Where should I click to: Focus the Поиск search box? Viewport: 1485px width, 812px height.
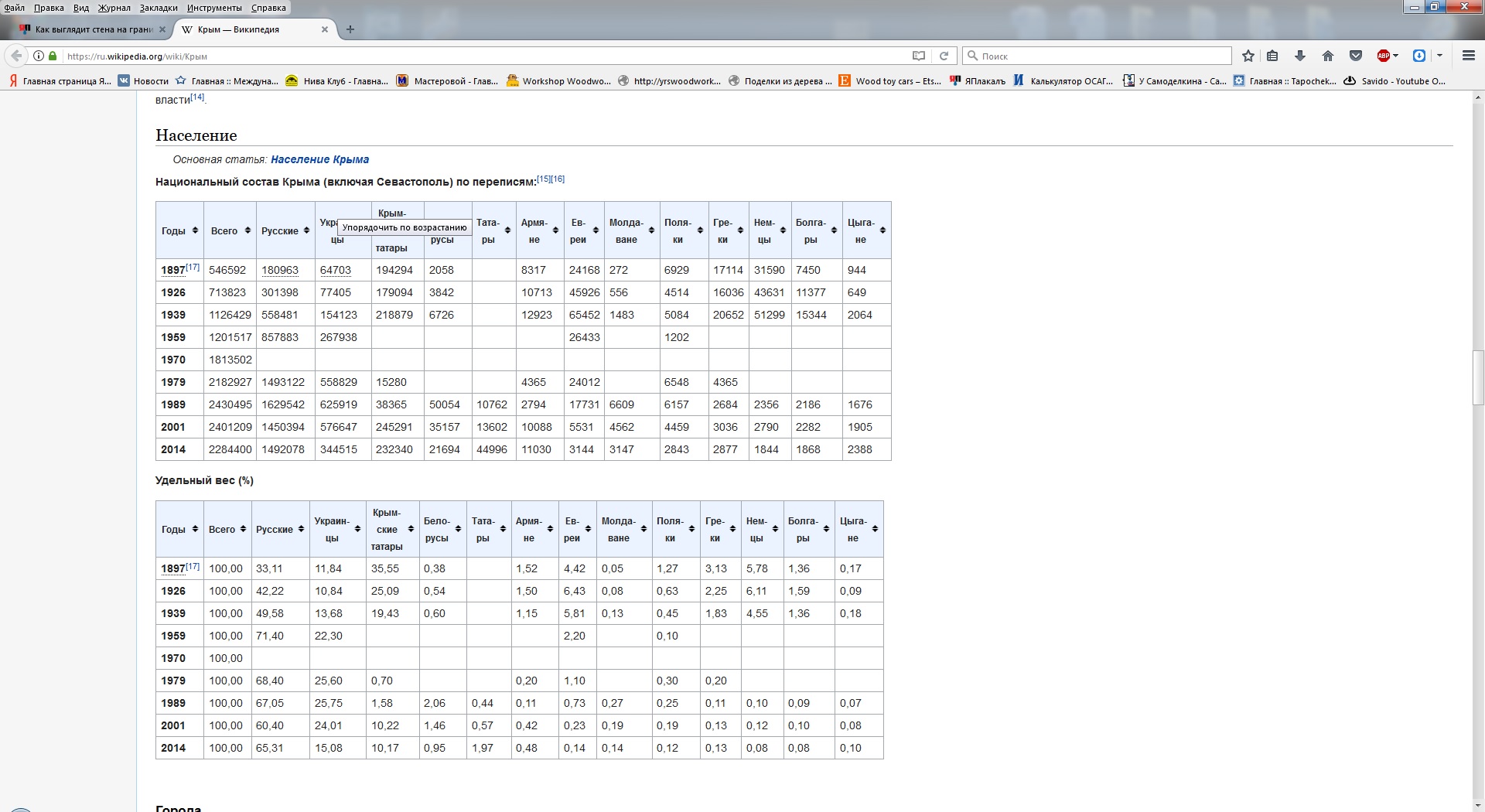[x=1097, y=56]
